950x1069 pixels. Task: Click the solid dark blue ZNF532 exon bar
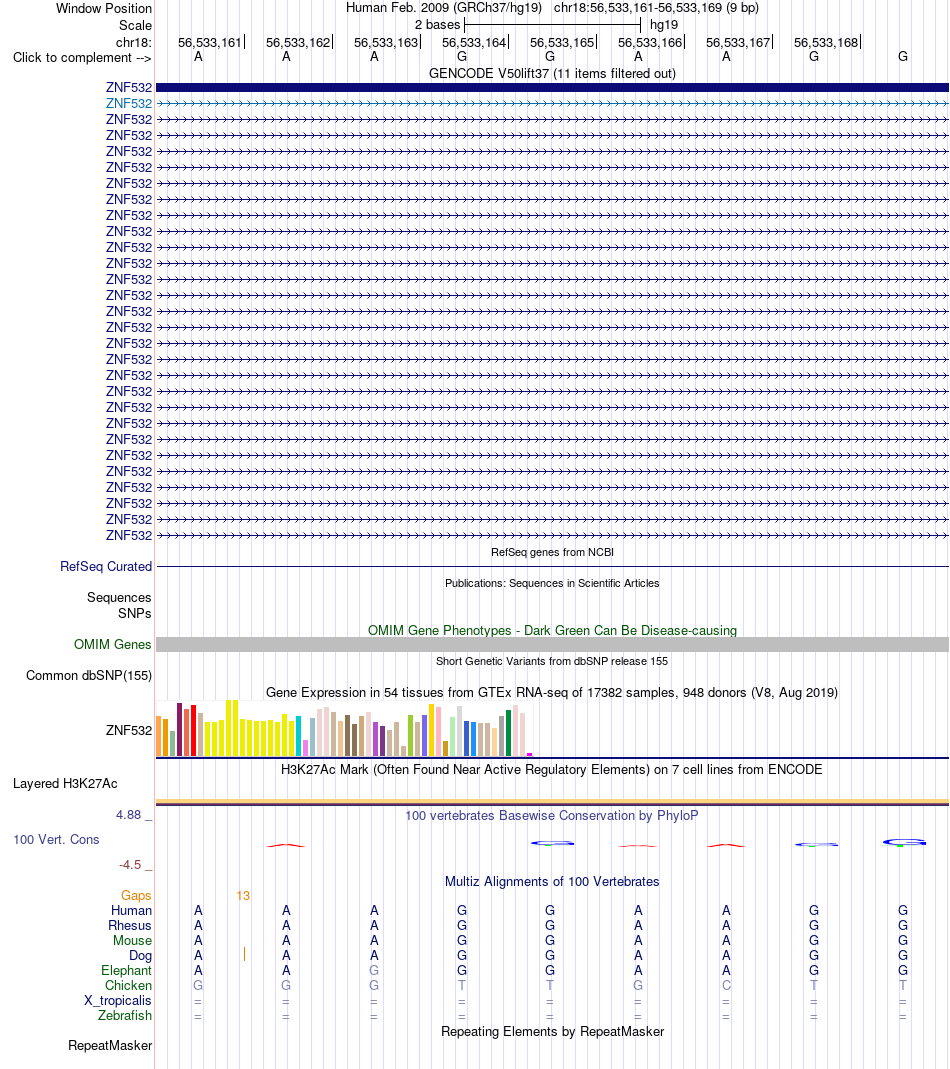click(x=552, y=87)
